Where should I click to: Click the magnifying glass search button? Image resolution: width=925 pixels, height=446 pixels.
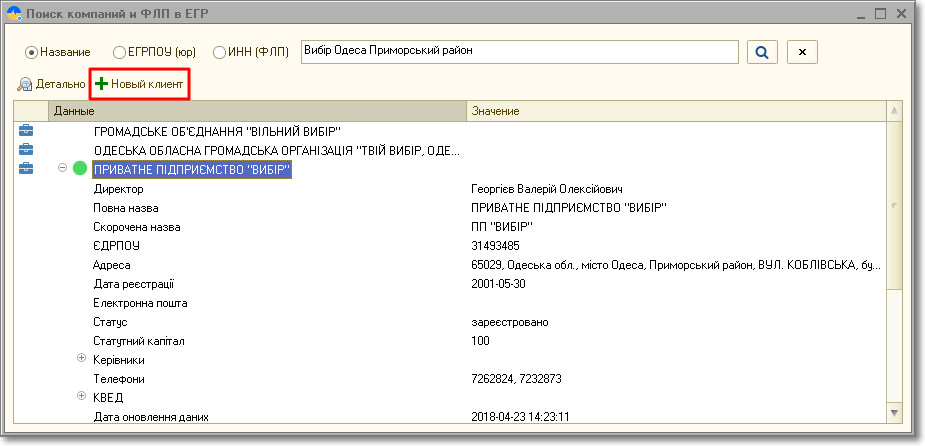point(762,52)
